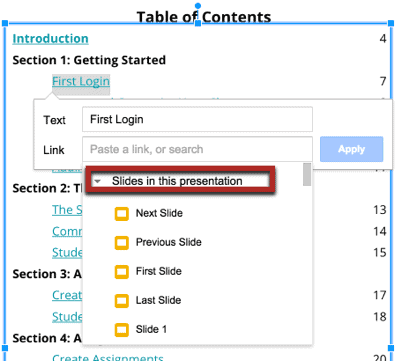Collapse the Slides in this presentation arrow
The image size is (402, 361).
[x=97, y=181]
